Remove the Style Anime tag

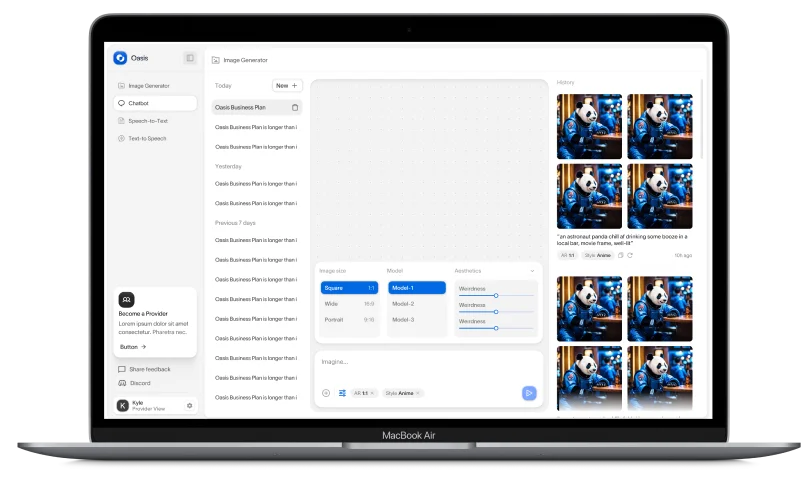pyautogui.click(x=418, y=393)
